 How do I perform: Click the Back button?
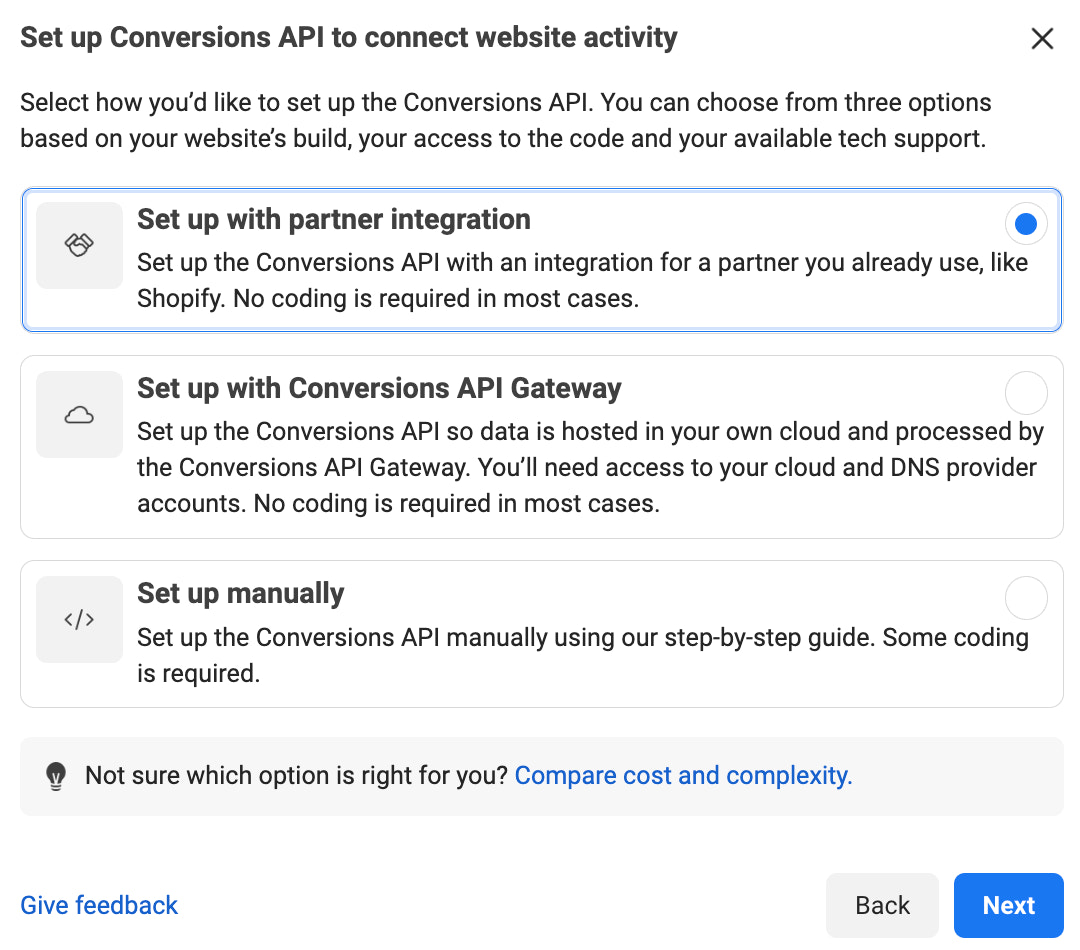point(882,905)
